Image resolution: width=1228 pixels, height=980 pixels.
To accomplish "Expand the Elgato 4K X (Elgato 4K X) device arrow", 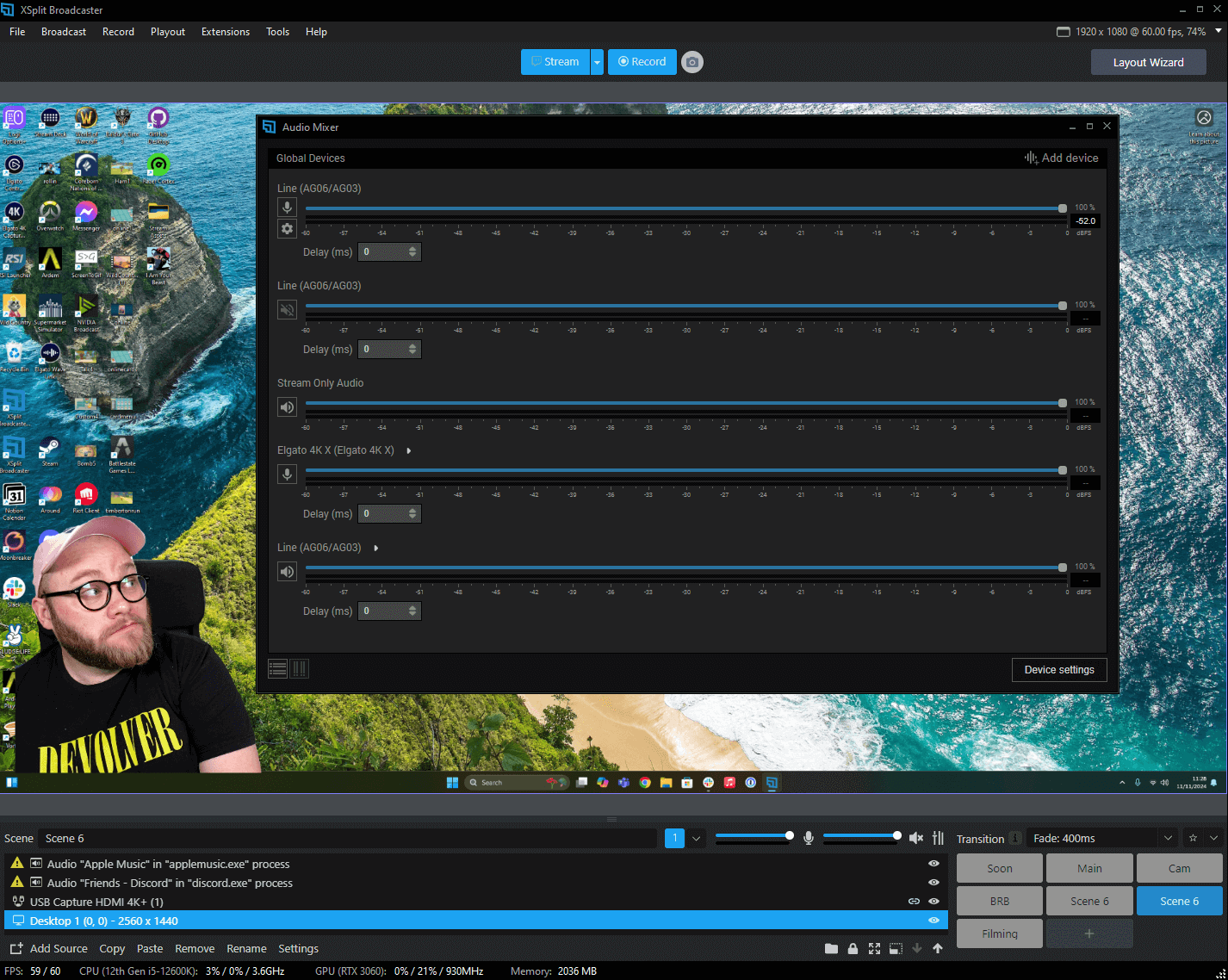I will (408, 450).
